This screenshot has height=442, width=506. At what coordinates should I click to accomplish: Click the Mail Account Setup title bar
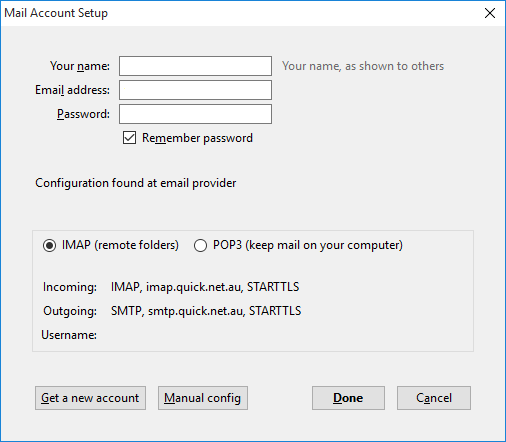coord(233,13)
